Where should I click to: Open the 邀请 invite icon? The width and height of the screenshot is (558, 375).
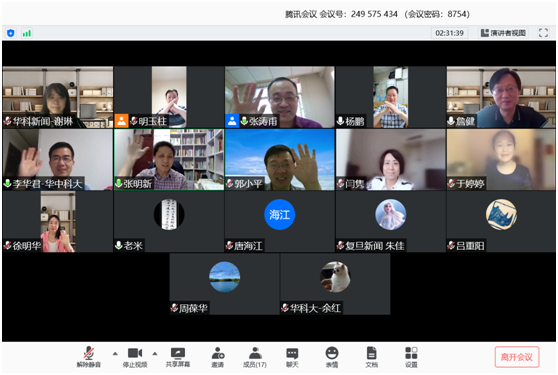coord(217,357)
